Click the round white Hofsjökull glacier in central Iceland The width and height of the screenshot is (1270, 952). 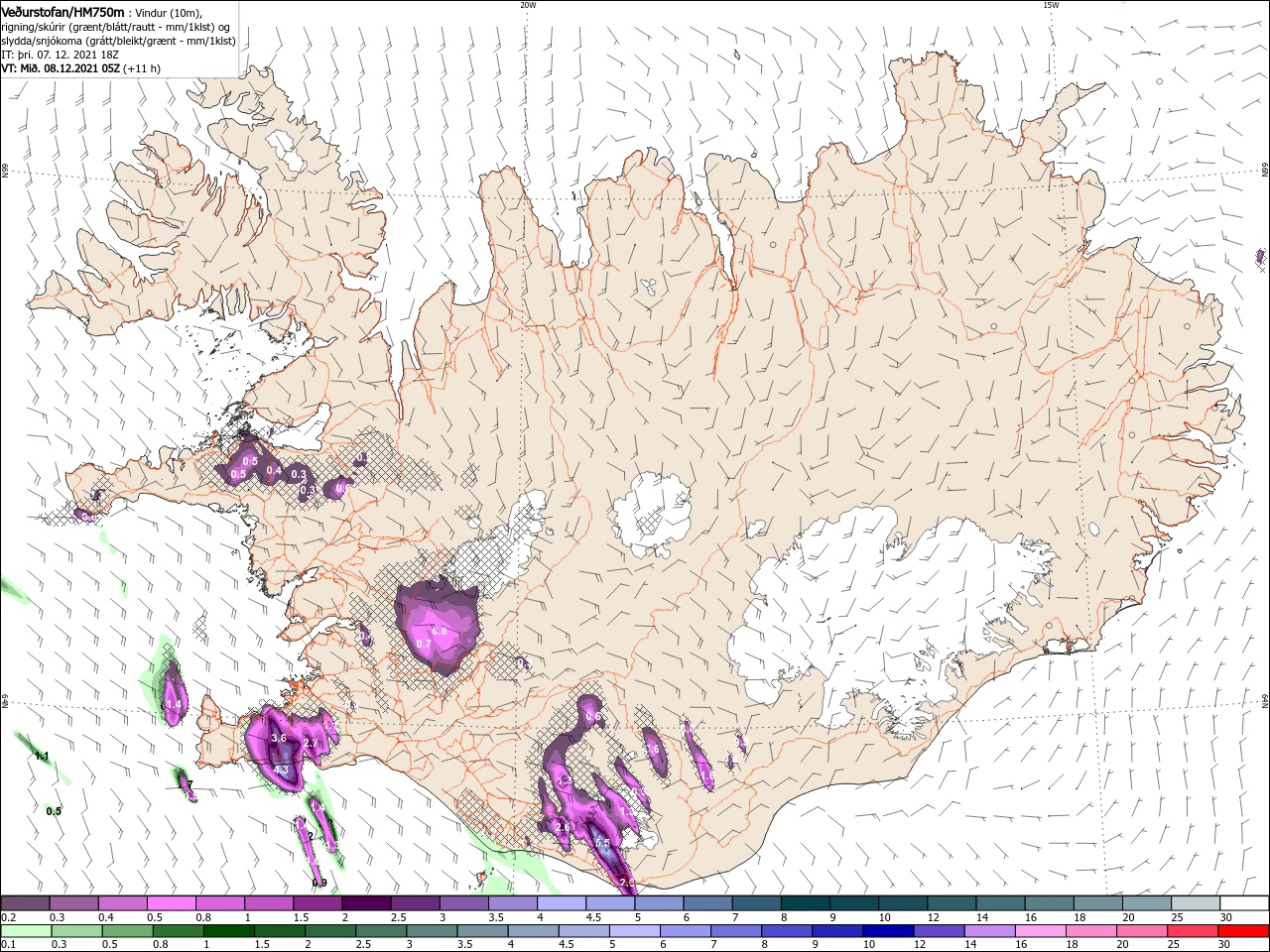[x=653, y=516]
